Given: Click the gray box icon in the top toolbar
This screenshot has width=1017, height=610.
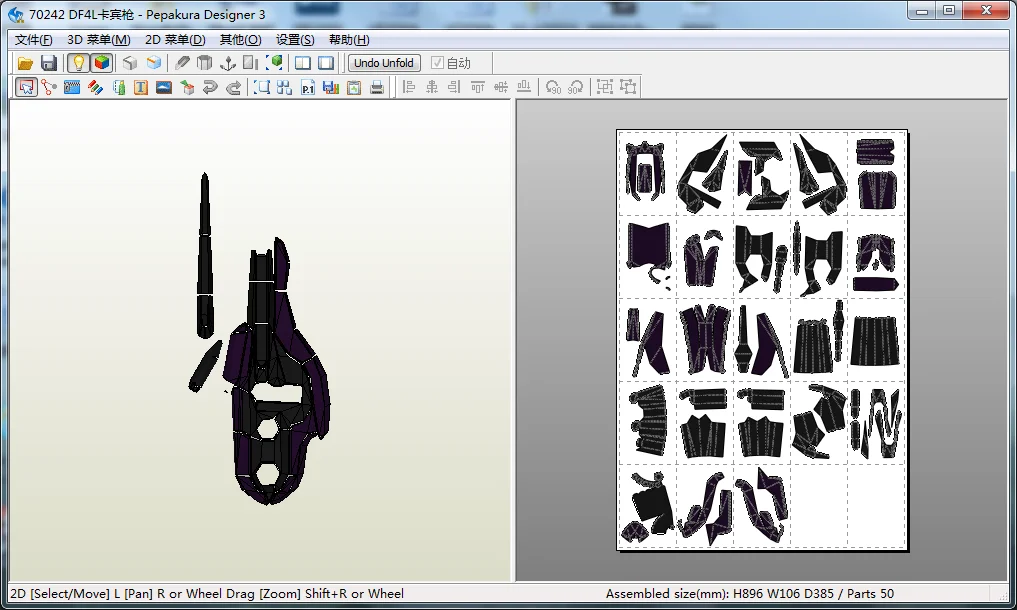Looking at the screenshot, I should (x=130, y=63).
